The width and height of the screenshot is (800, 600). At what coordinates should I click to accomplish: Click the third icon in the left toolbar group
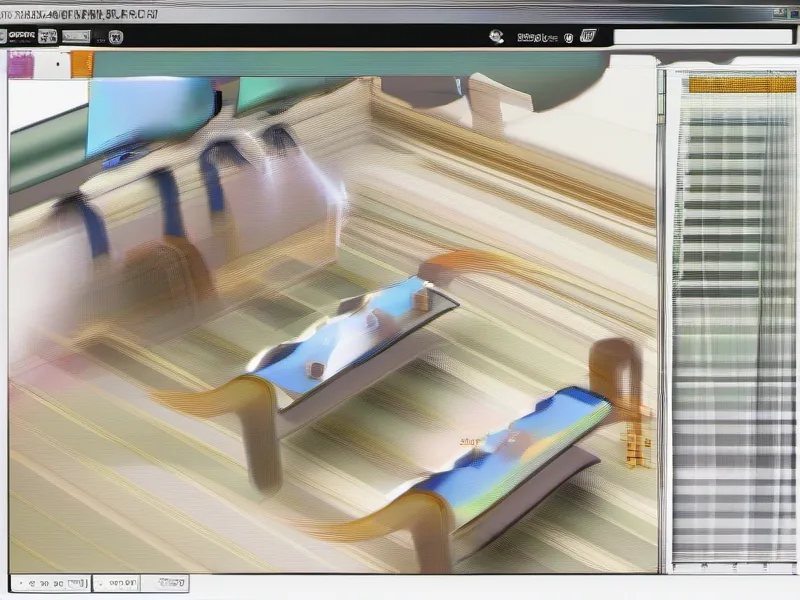point(116,37)
